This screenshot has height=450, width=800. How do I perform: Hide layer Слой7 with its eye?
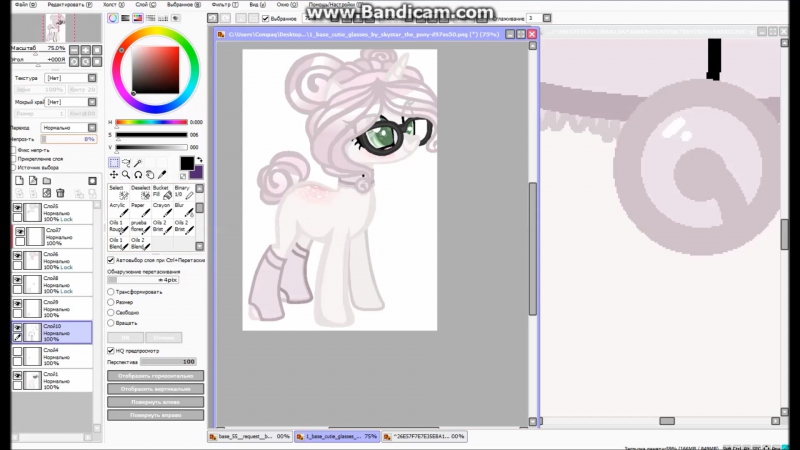[x=20, y=232]
